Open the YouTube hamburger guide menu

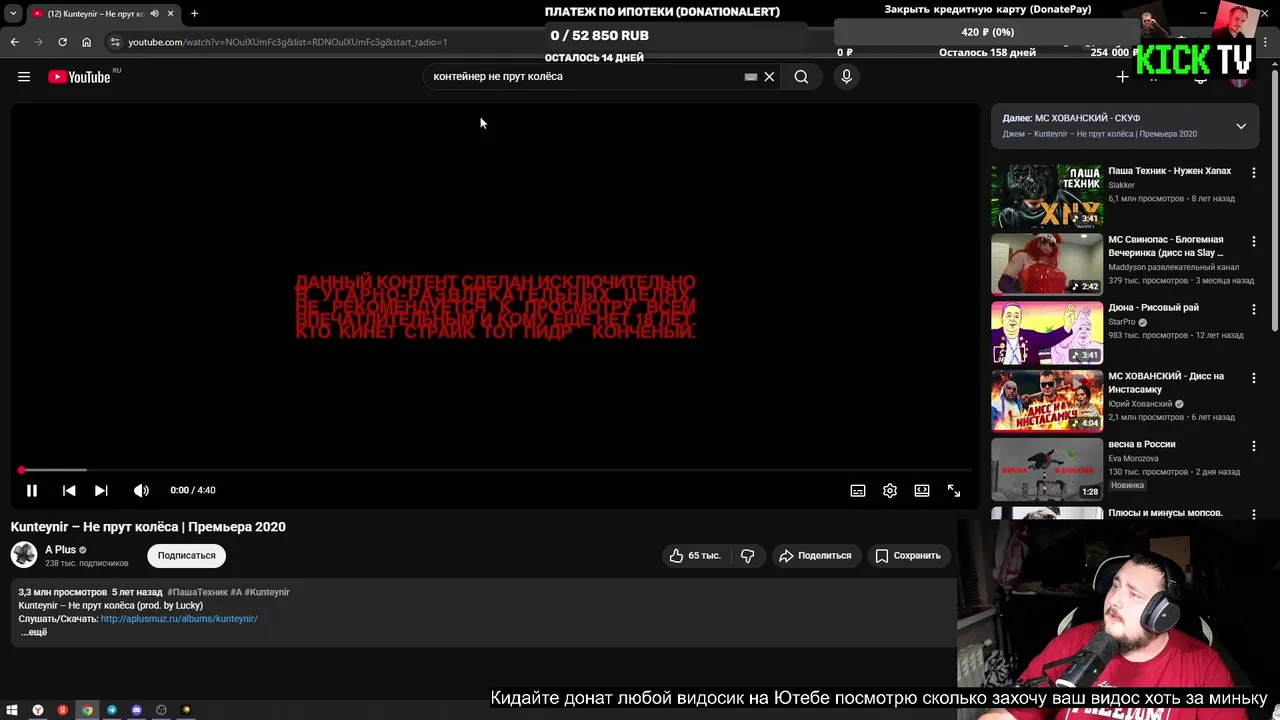[x=24, y=77]
